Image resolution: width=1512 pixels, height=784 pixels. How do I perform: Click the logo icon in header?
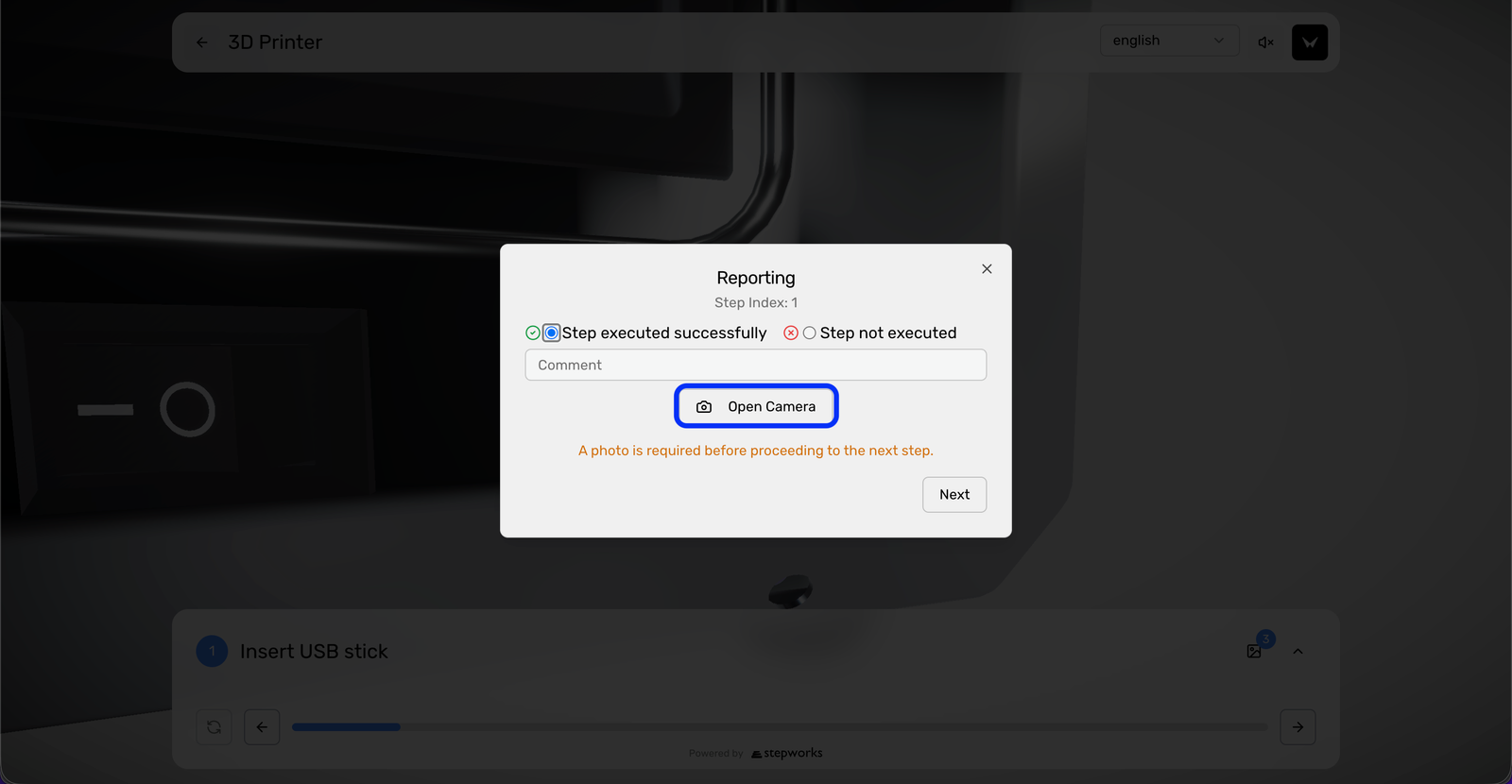[1310, 43]
